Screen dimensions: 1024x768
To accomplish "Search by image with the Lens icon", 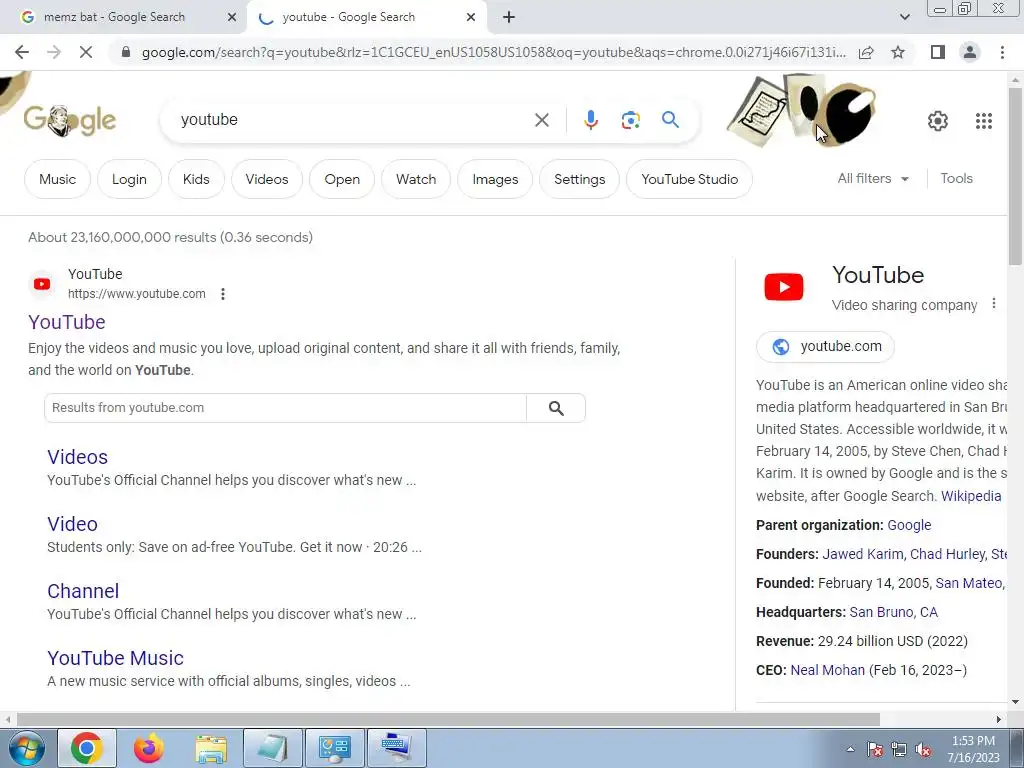I will tap(630, 120).
